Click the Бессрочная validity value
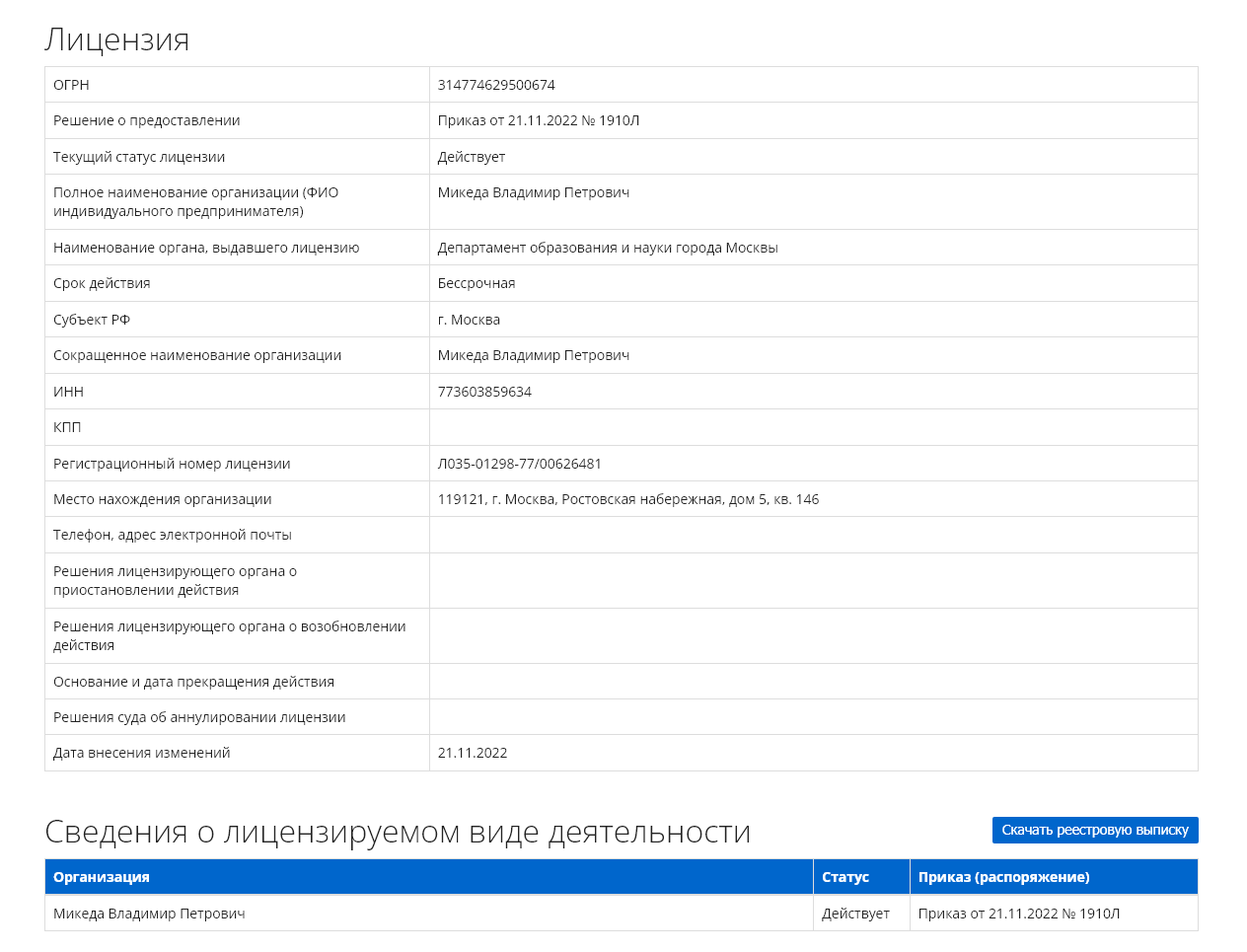The width and height of the screenshot is (1247, 952). [477, 283]
